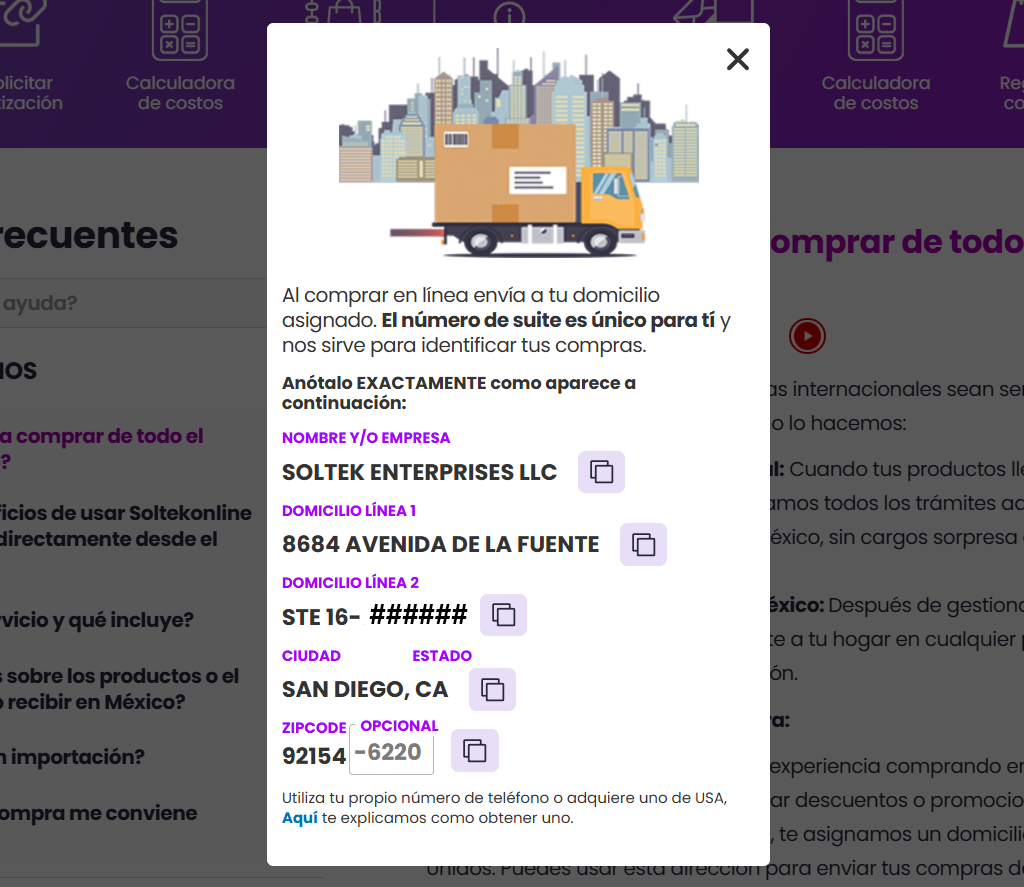This screenshot has width=1024, height=887.
Task: Copy the 92154 zipcode
Action: pyautogui.click(x=475, y=750)
